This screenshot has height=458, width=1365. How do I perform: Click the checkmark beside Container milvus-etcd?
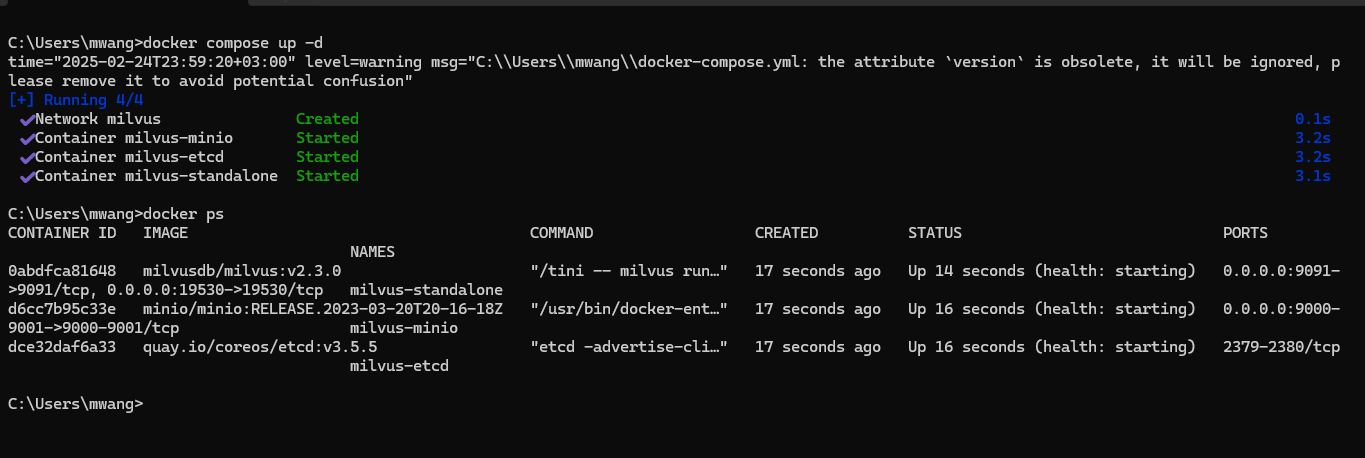click(x=26, y=157)
